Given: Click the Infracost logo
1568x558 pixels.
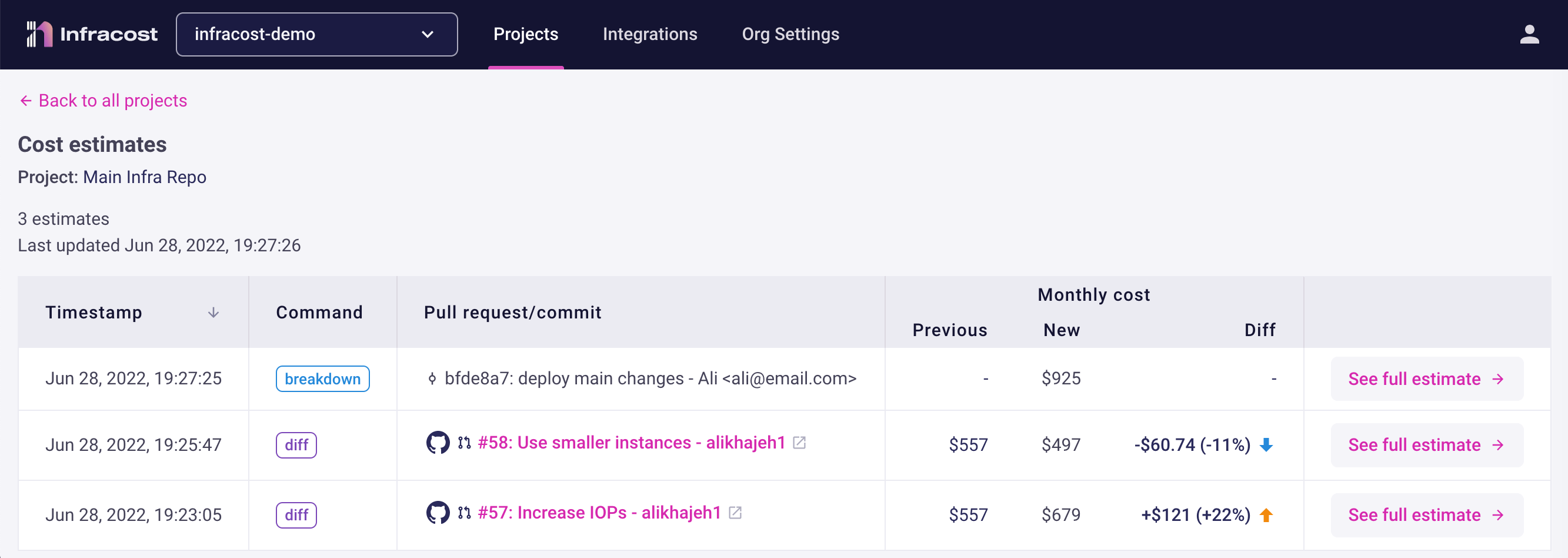Looking at the screenshot, I should [90, 34].
